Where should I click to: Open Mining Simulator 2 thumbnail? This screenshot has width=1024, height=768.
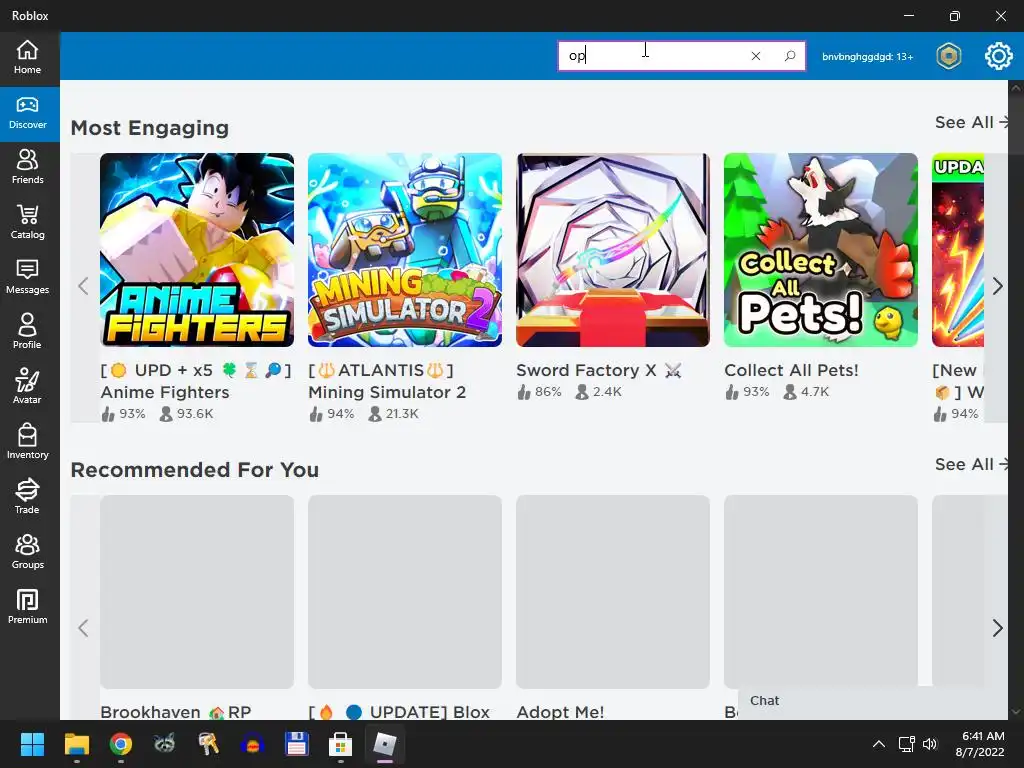[x=405, y=250]
